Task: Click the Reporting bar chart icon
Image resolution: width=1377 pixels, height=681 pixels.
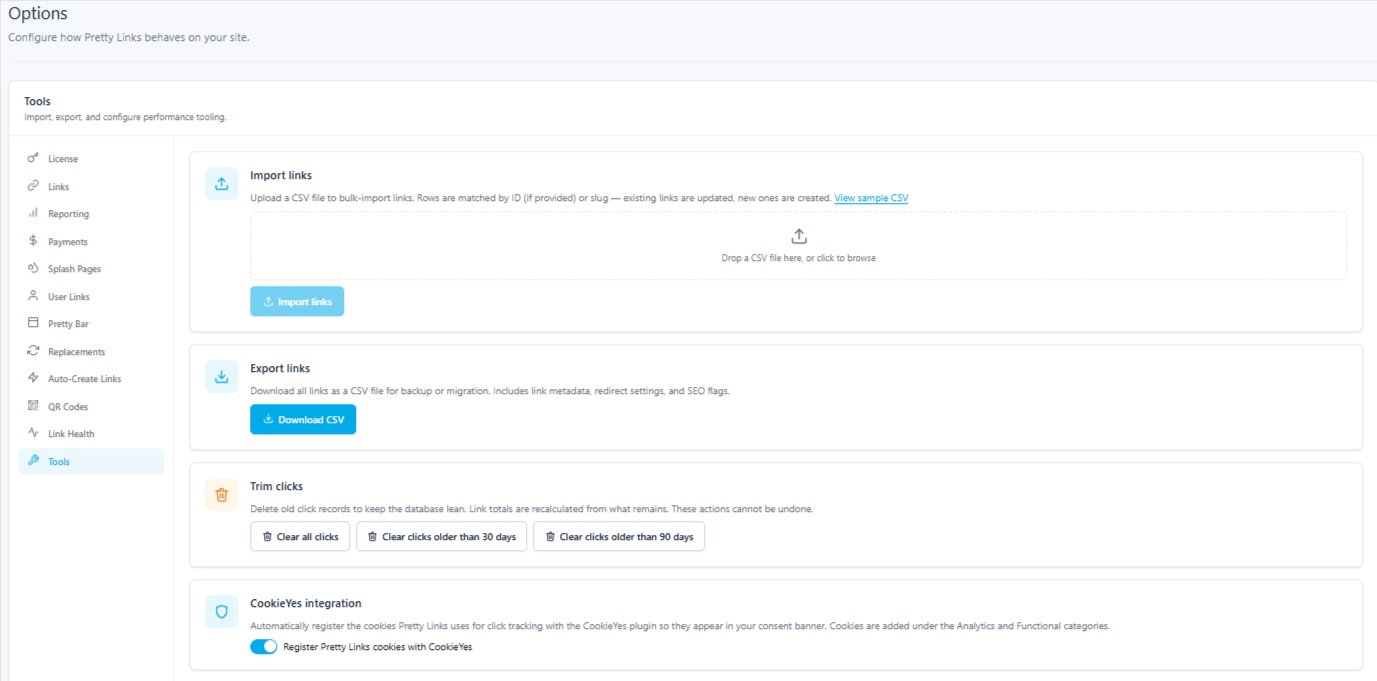Action: click(x=33, y=213)
